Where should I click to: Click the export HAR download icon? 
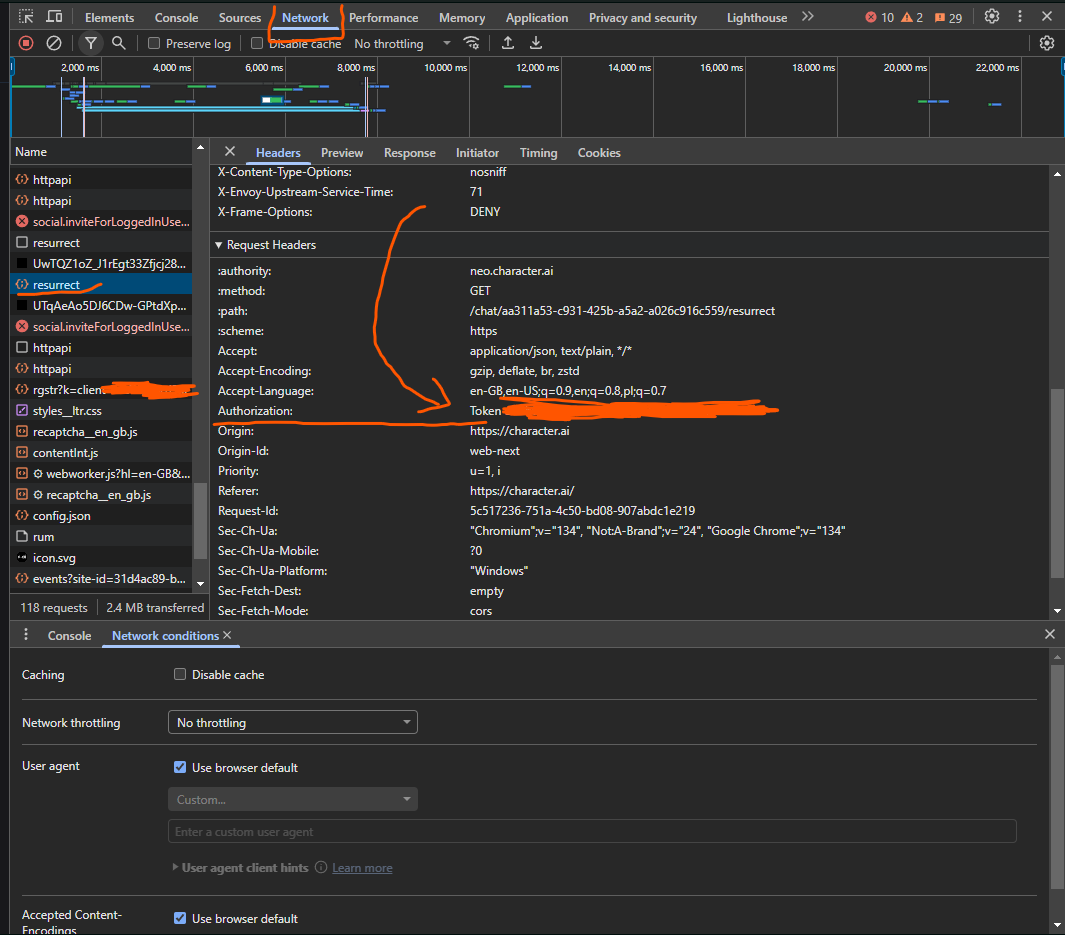tap(536, 43)
